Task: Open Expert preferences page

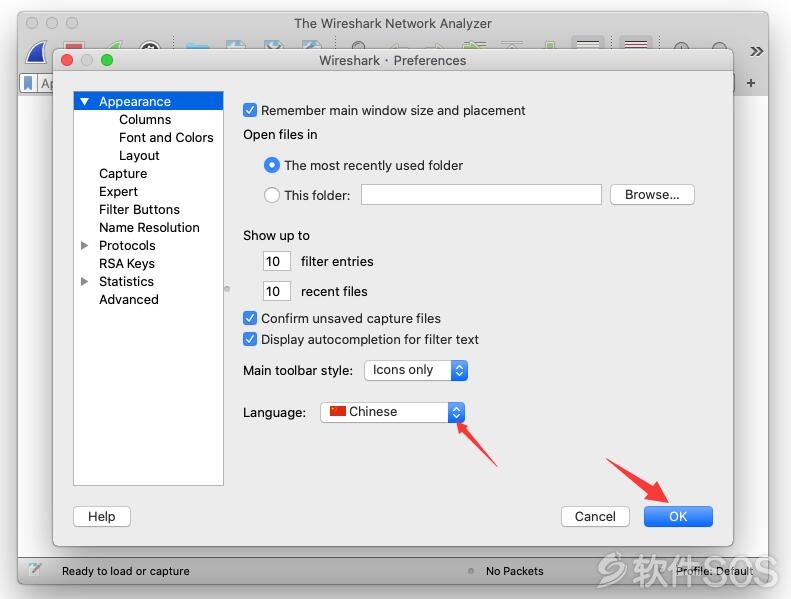Action: point(118,192)
